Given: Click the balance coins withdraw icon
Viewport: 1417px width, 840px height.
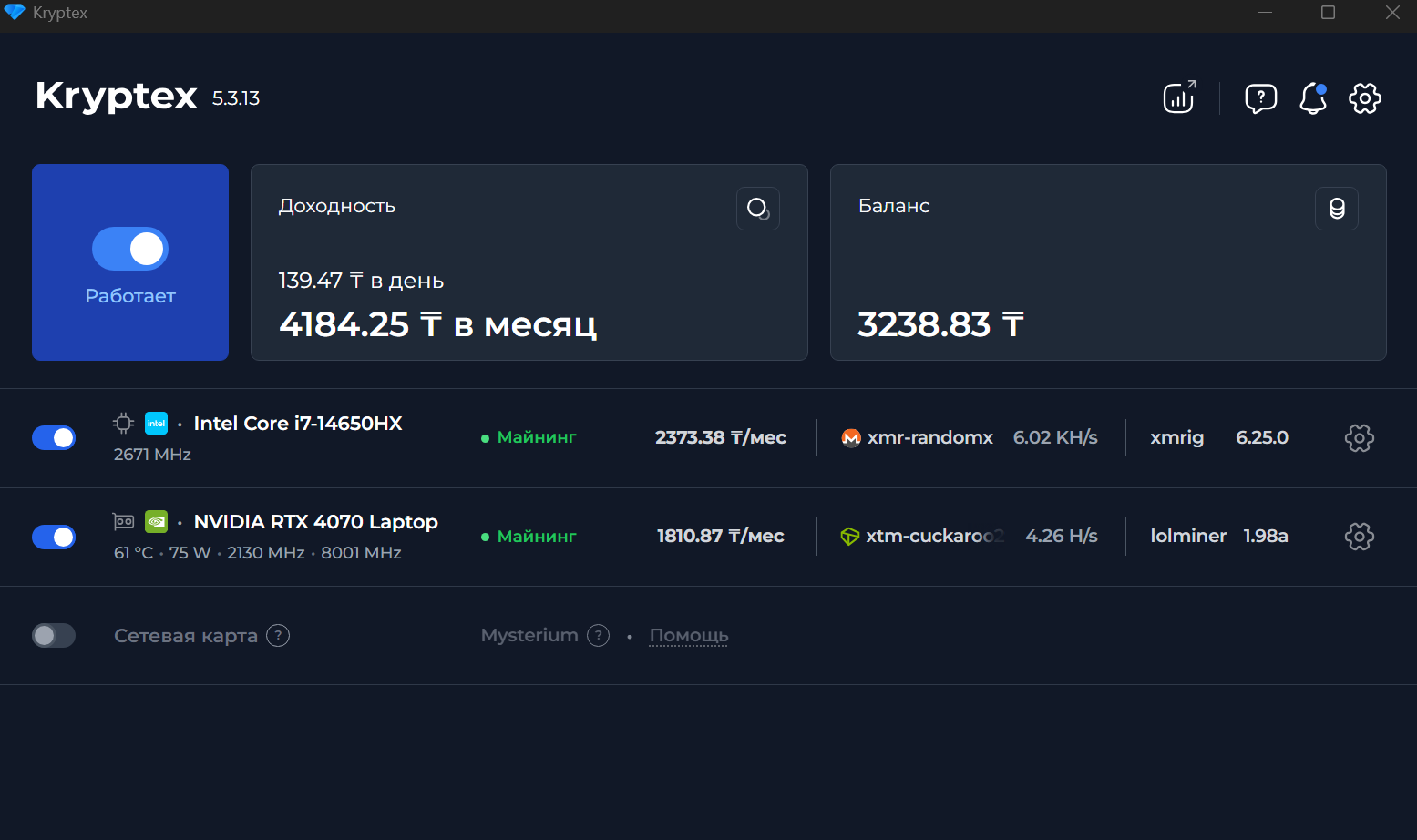Looking at the screenshot, I should tap(1336, 209).
